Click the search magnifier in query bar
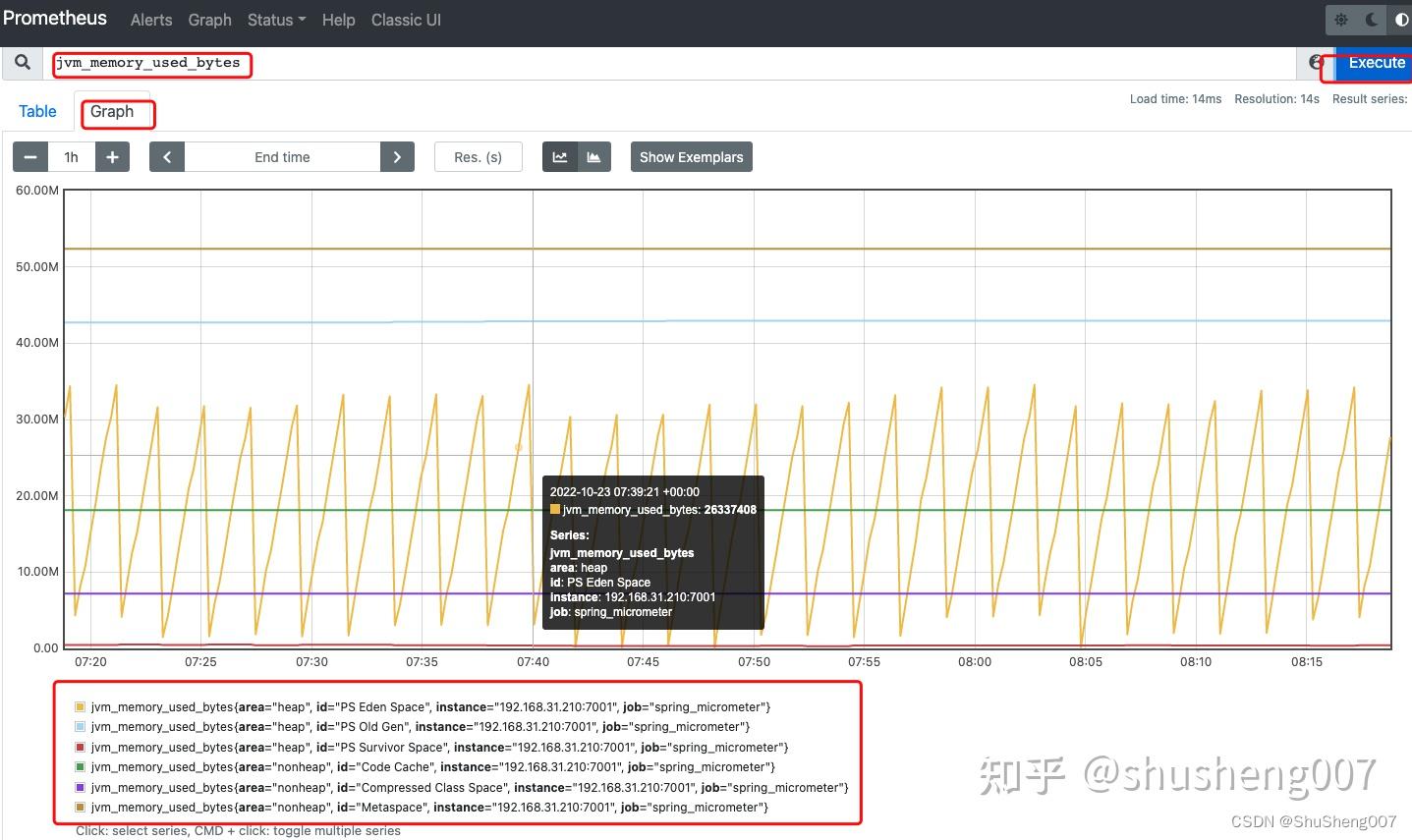Screen dimensions: 1412x840 click(x=22, y=62)
